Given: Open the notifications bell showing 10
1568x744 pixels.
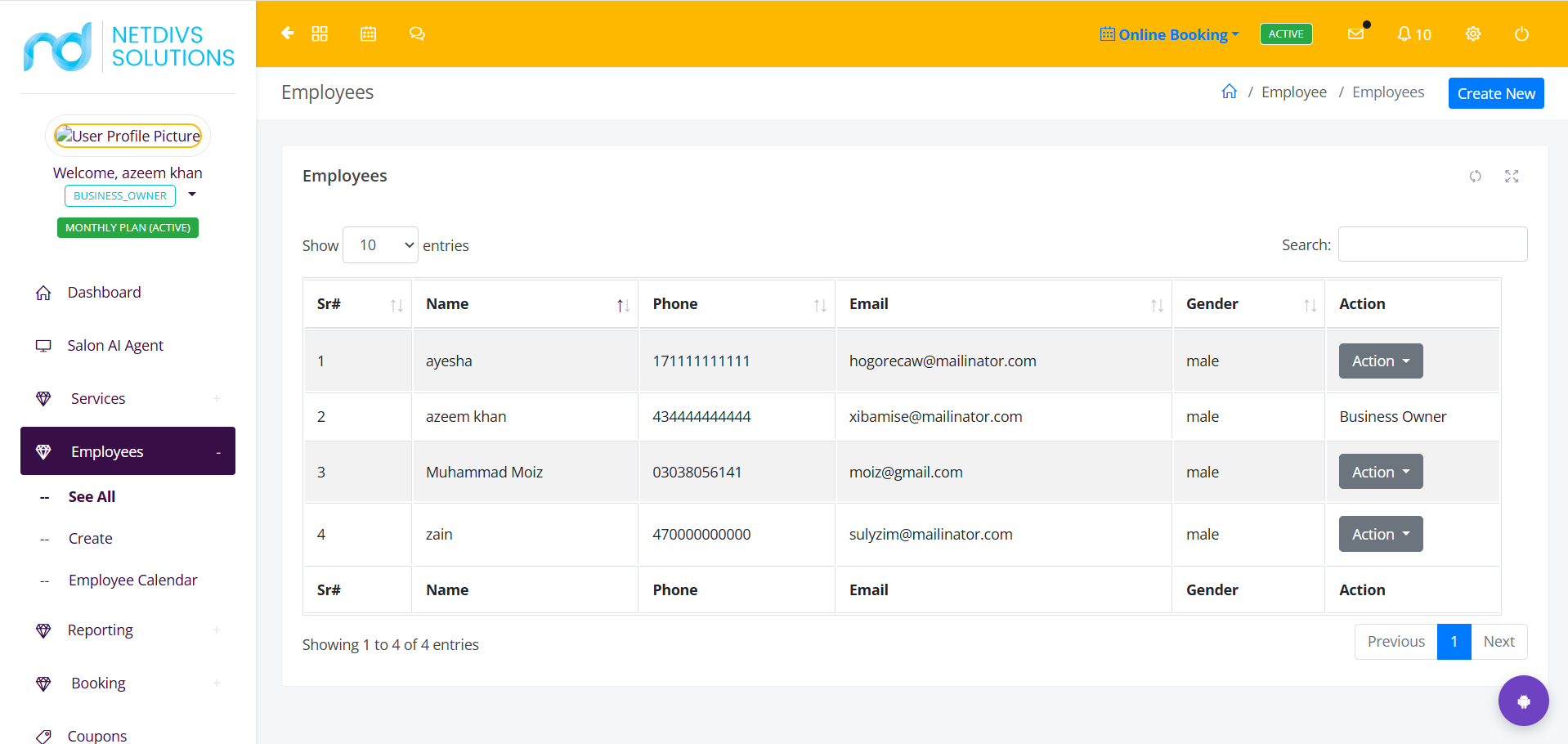Looking at the screenshot, I should 1413,34.
